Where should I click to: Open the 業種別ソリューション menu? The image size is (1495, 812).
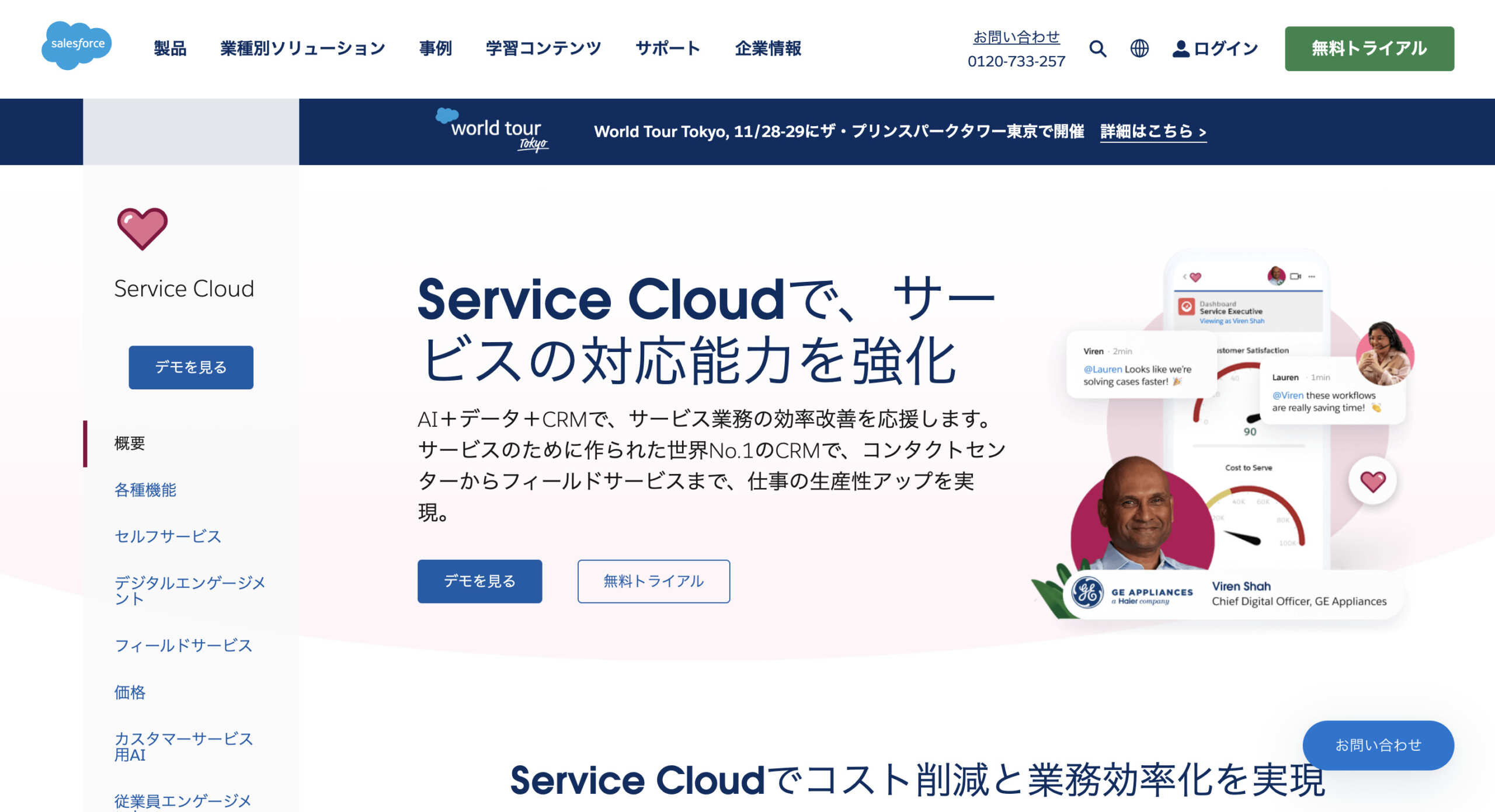[x=303, y=48]
